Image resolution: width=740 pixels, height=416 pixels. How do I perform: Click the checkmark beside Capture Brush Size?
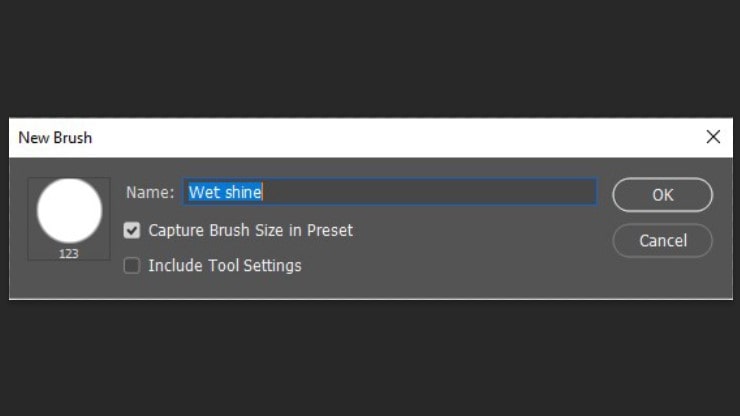[x=132, y=231]
